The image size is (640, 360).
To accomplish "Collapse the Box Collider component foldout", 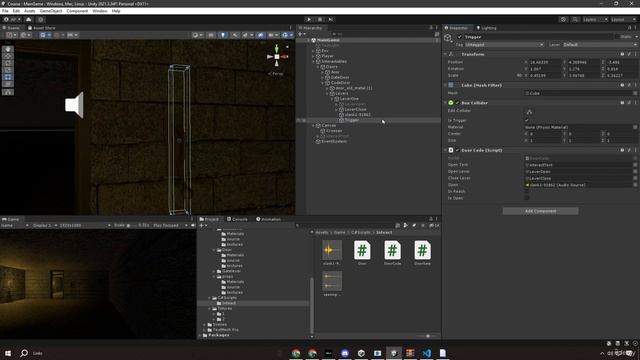I will [x=445, y=103].
